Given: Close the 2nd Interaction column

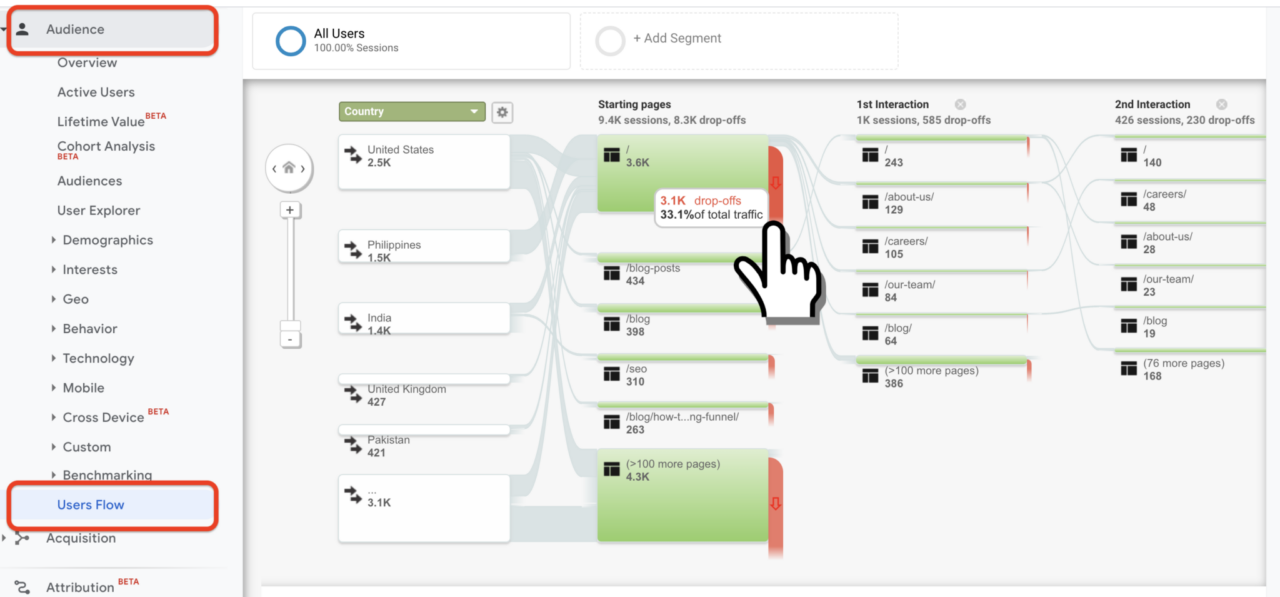Looking at the screenshot, I should point(1220,104).
